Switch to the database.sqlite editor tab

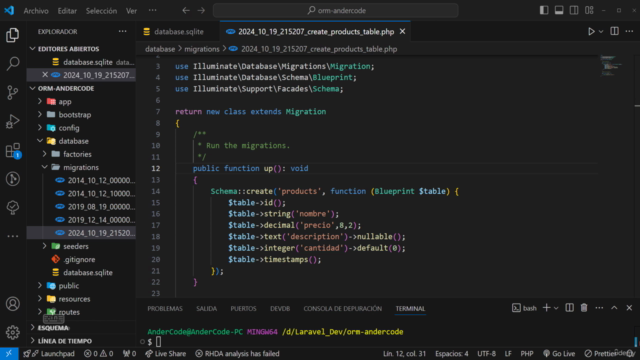(x=178, y=31)
